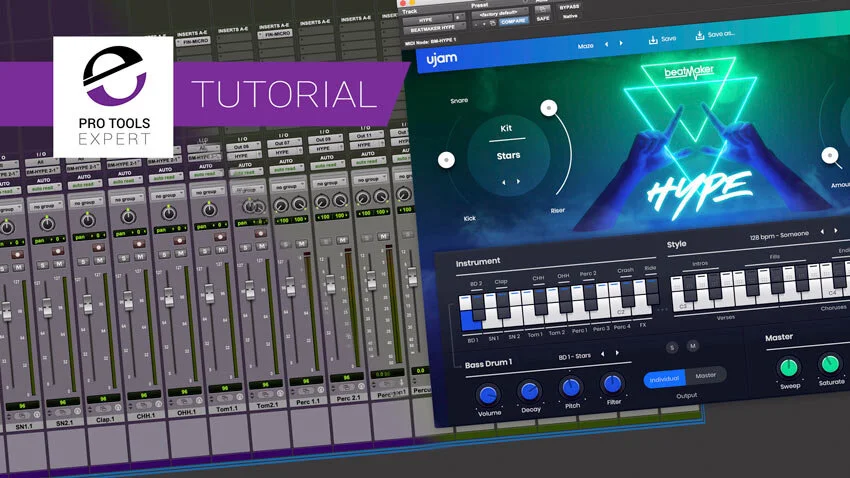This screenshot has height=478, width=850.
Task: Mute the instrument with the M button in HYPE
Action: coord(693,346)
